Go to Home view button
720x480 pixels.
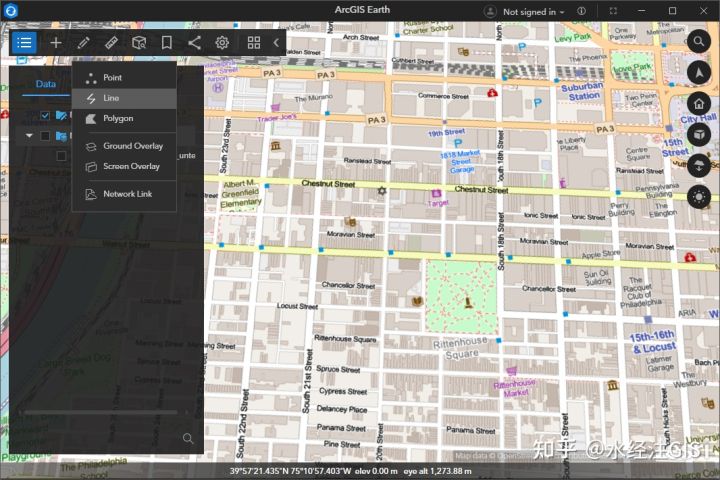699,104
